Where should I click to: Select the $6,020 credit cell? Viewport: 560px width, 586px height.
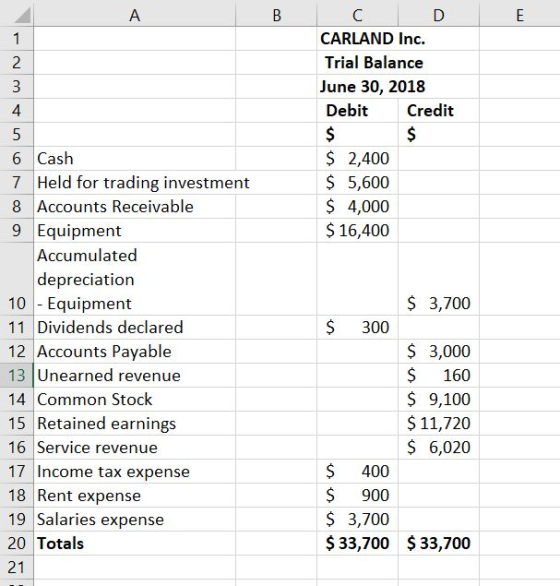[439, 447]
